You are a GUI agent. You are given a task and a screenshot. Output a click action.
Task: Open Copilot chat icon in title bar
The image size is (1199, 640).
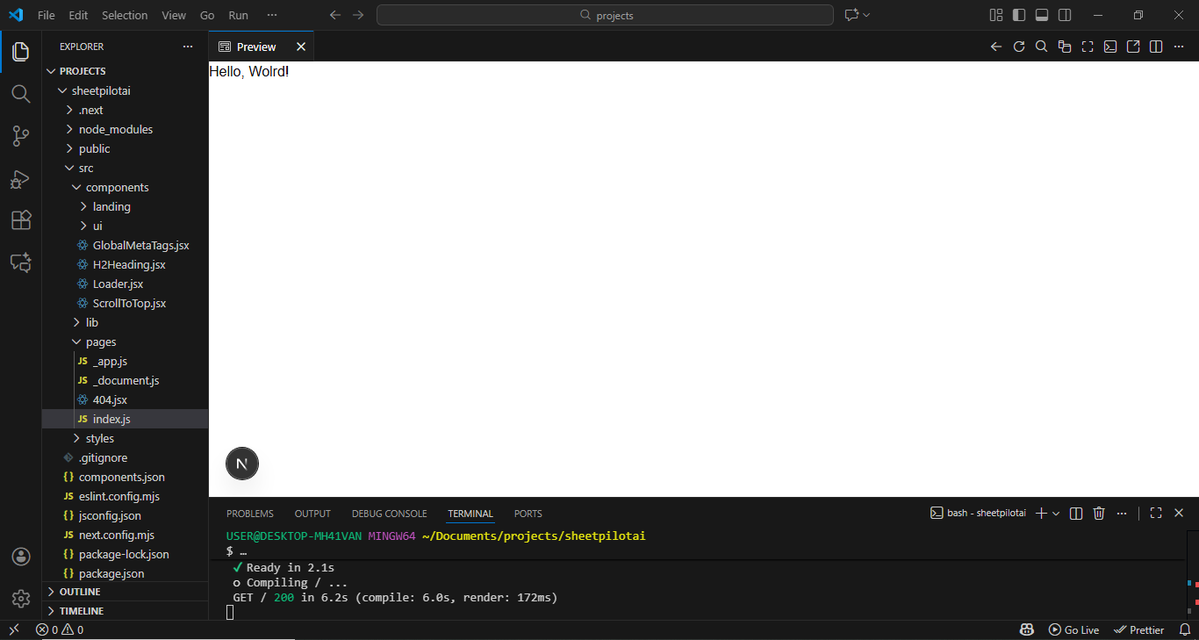[x=852, y=15]
